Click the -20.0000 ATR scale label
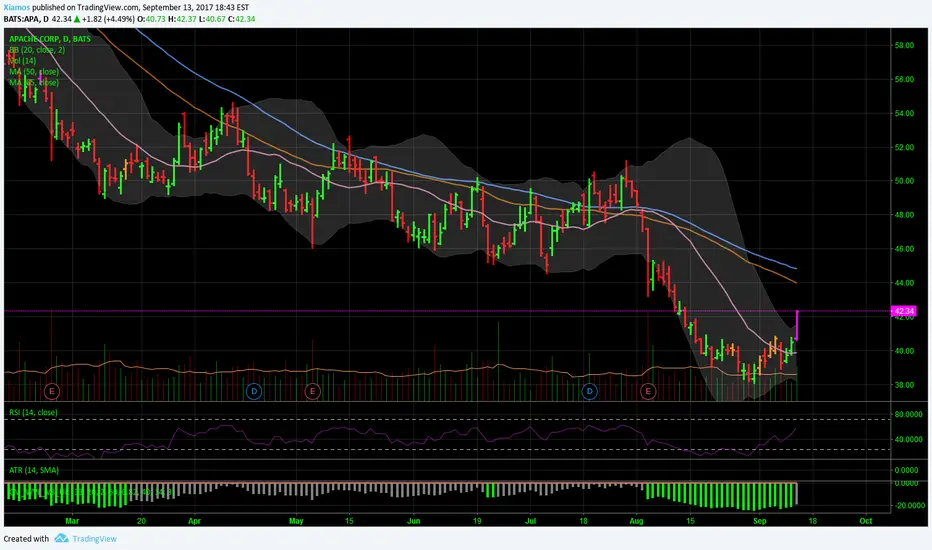Screen dimensions: 932x550 (x=909, y=505)
